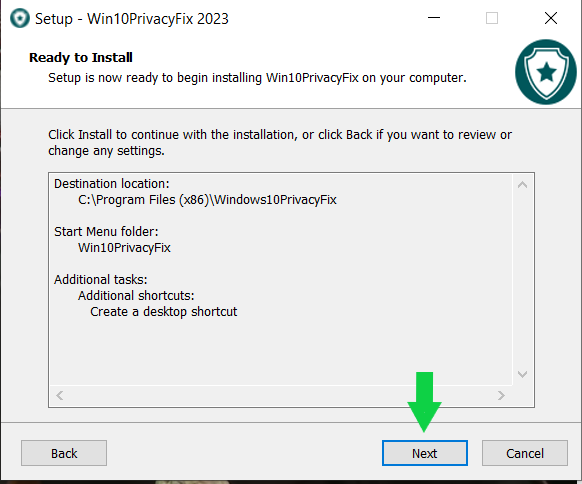582x484 pixels.
Task: Click the vertical scrollbar track in the summary box
Action: pyautogui.click(x=523, y=279)
